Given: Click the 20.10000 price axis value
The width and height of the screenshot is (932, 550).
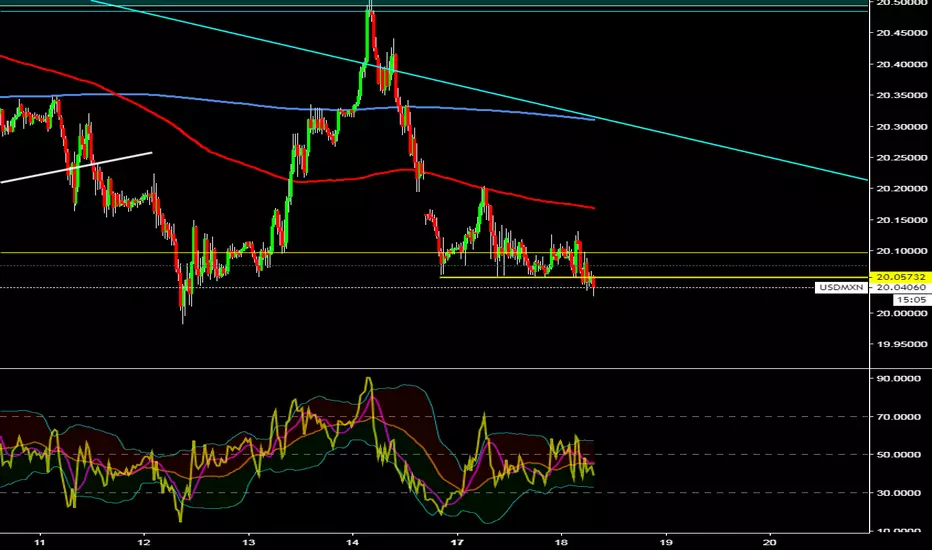Looking at the screenshot, I should point(901,251).
